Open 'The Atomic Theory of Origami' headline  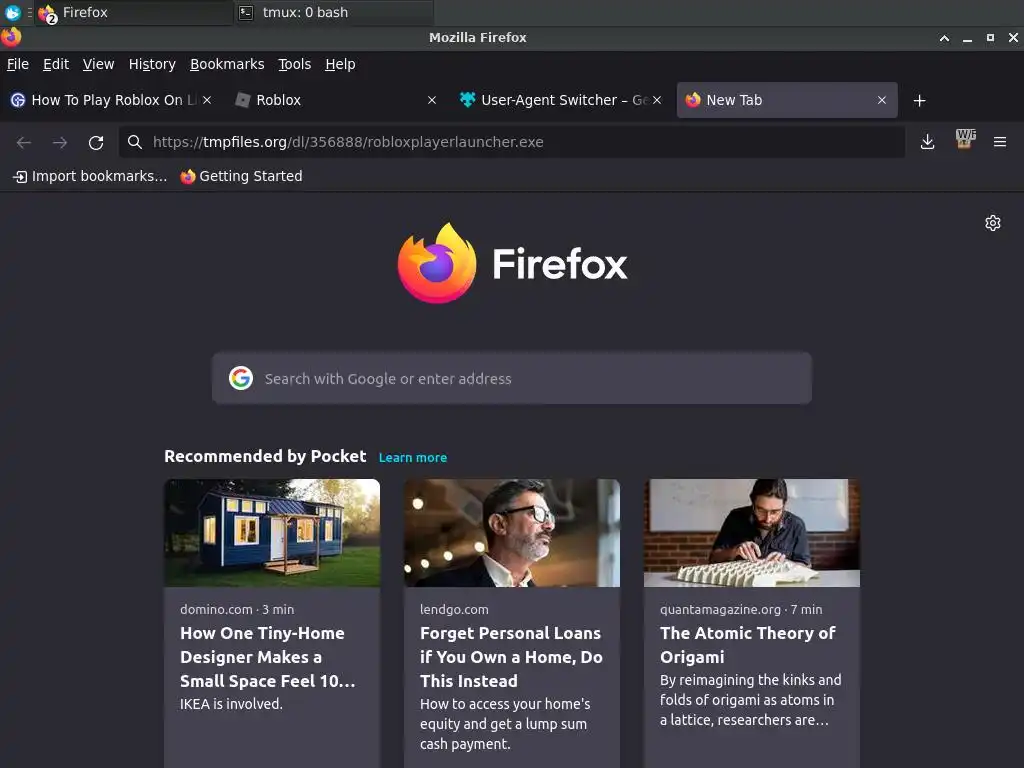point(748,645)
